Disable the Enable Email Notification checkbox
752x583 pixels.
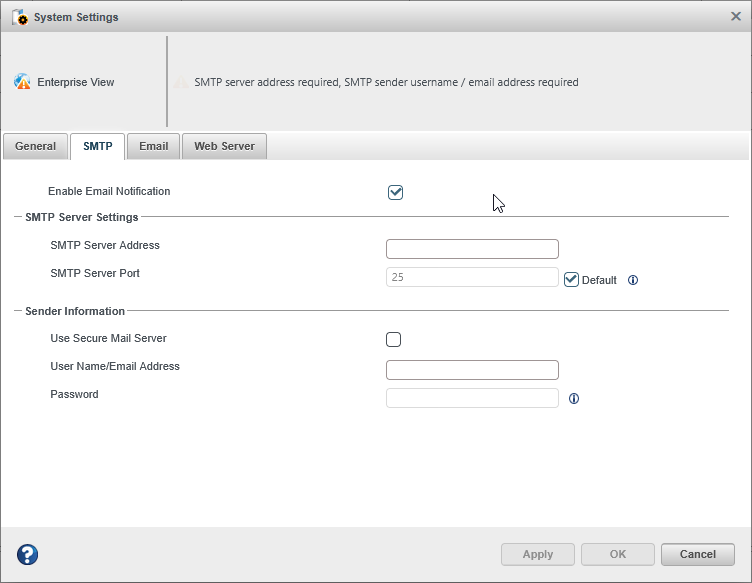point(395,192)
